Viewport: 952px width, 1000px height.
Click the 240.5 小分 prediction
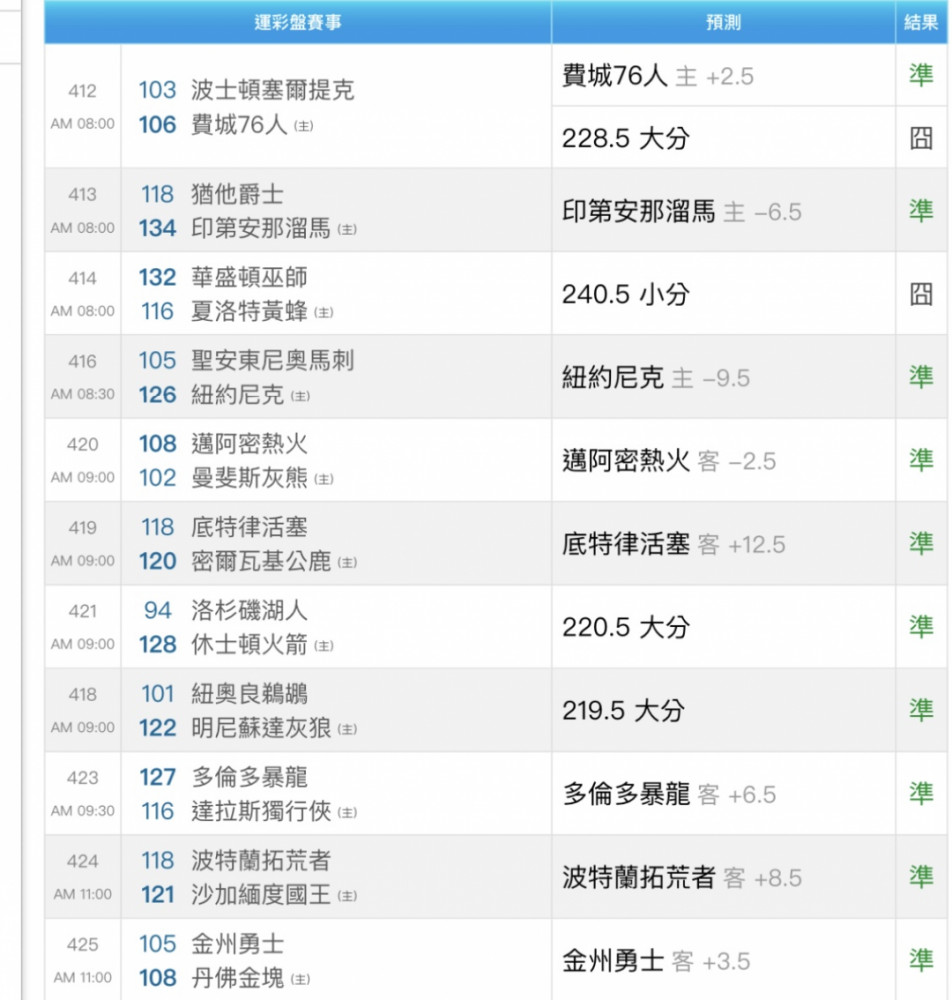pyautogui.click(x=626, y=294)
